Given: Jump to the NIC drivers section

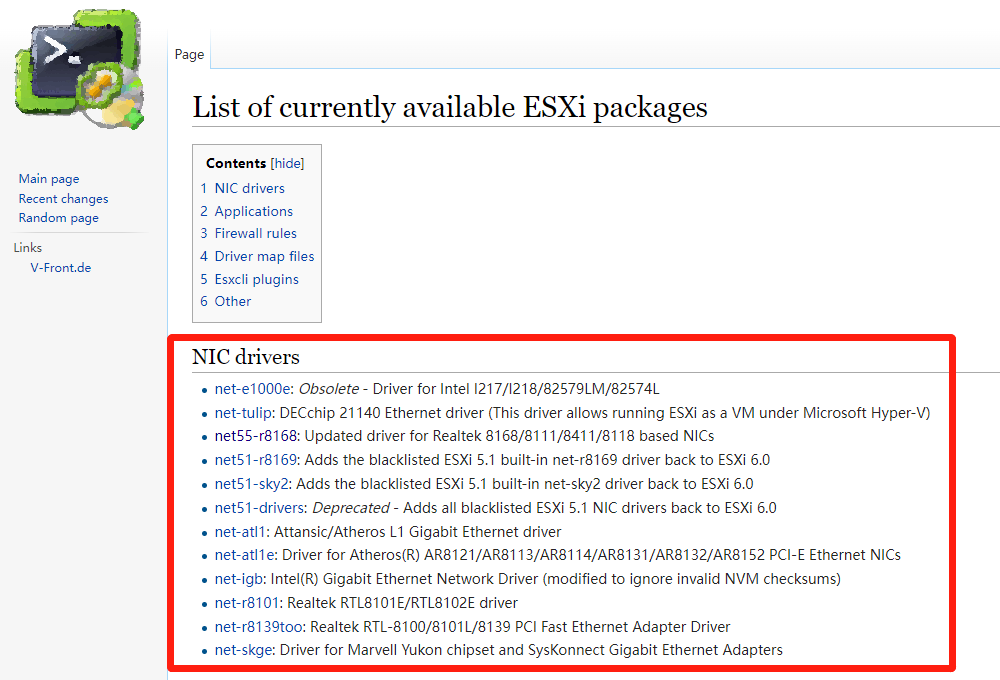Looking at the screenshot, I should [x=248, y=188].
